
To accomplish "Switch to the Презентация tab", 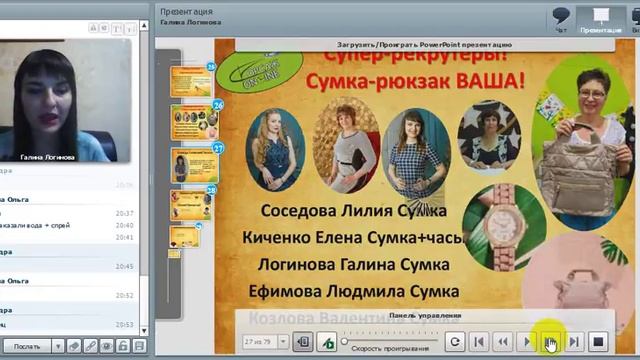I will pyautogui.click(x=600, y=20).
